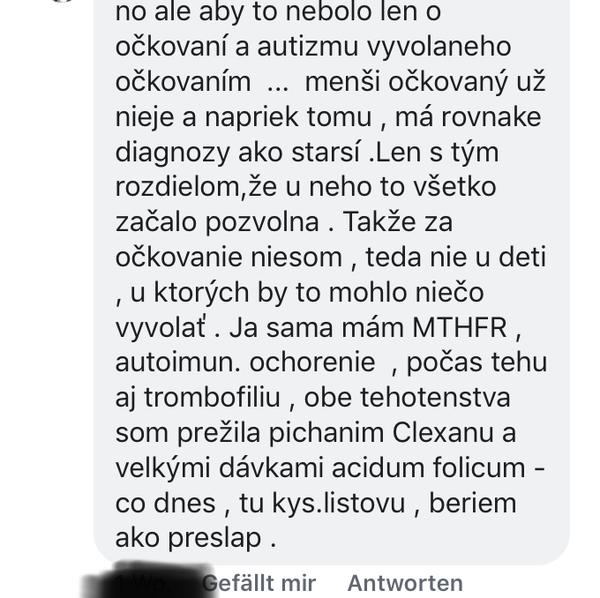
Task: Select the word "pozvolna" in the comment
Action: [262, 223]
